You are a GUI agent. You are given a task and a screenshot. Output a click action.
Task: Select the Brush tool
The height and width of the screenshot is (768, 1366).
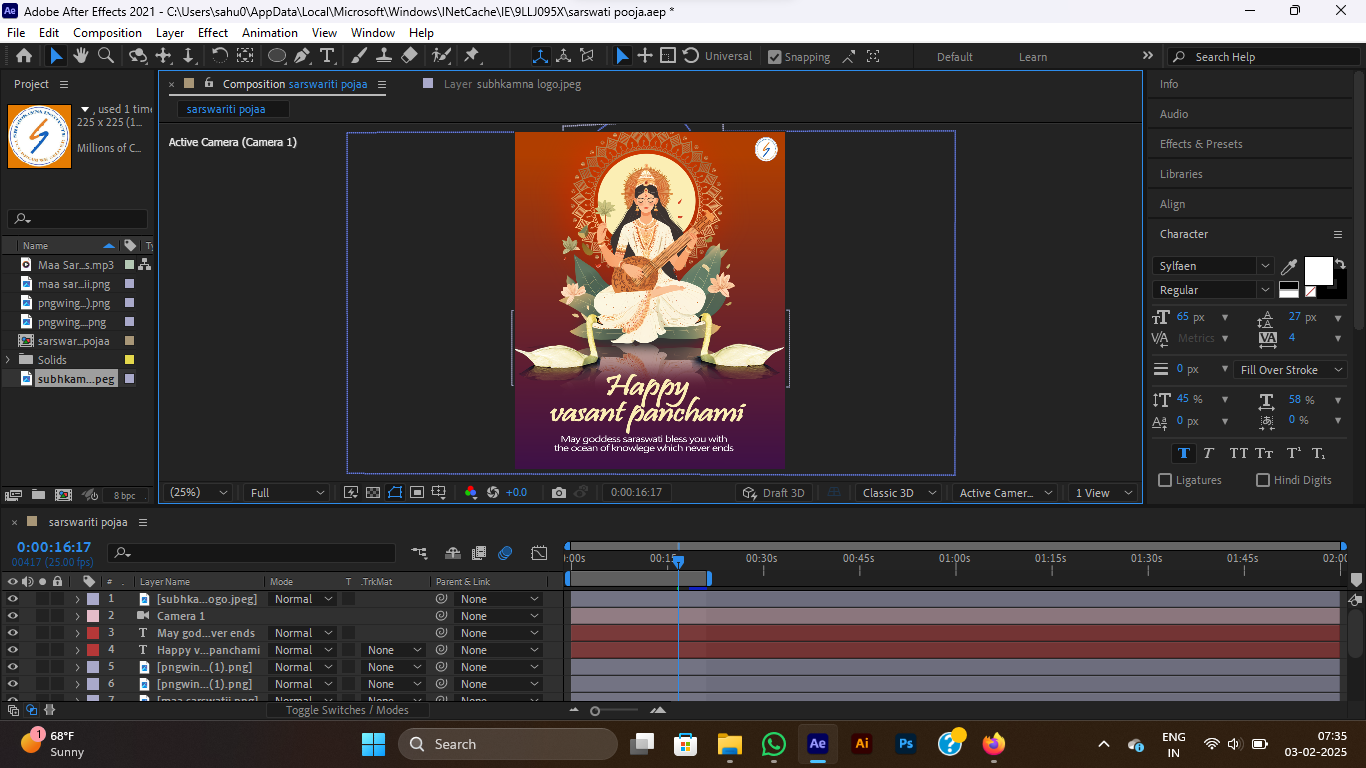click(x=360, y=56)
